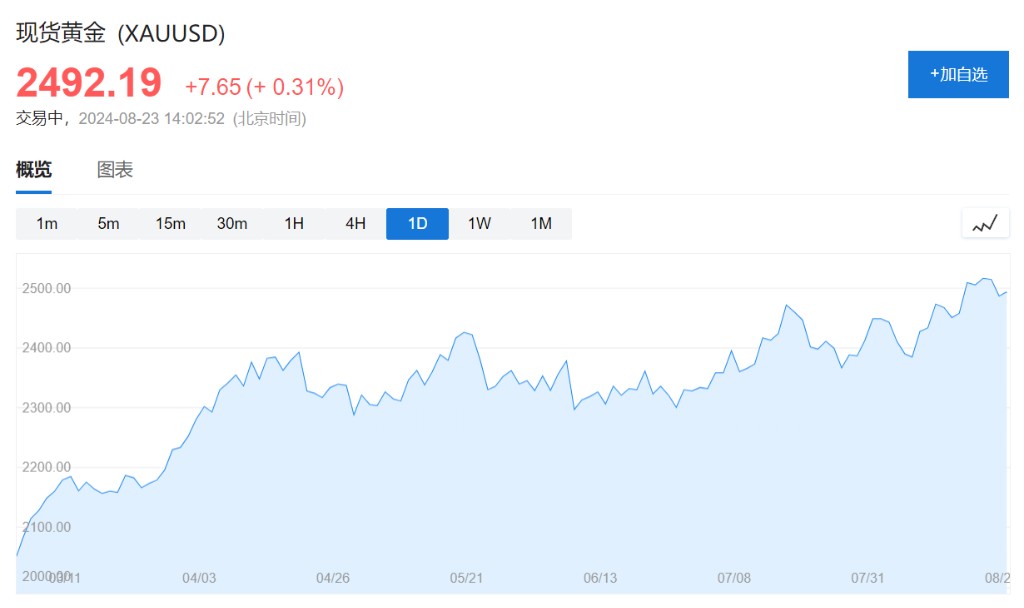The width and height of the screenshot is (1024, 608).
Task: Click the active 1D interval
Action: [x=417, y=224]
